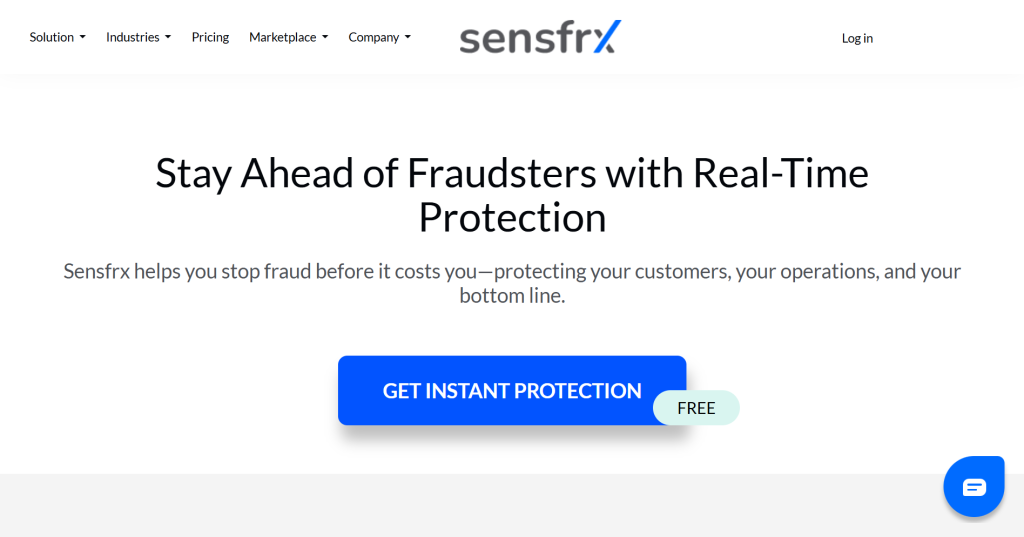Expand the Industries menu label
This screenshot has height=537, width=1024.
click(x=133, y=37)
